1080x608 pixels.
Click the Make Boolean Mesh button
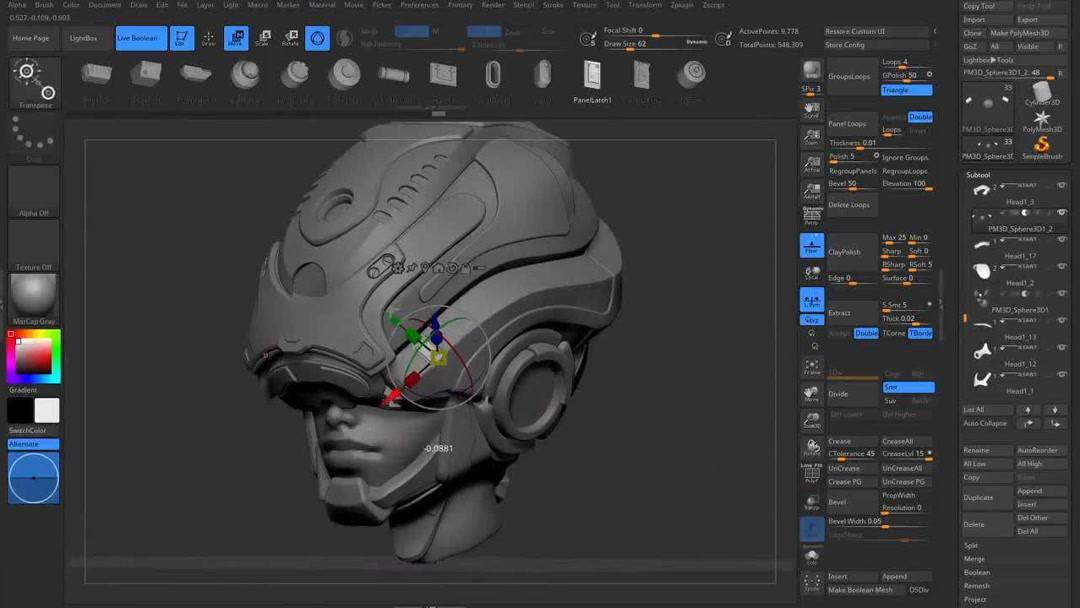[x=860, y=590]
